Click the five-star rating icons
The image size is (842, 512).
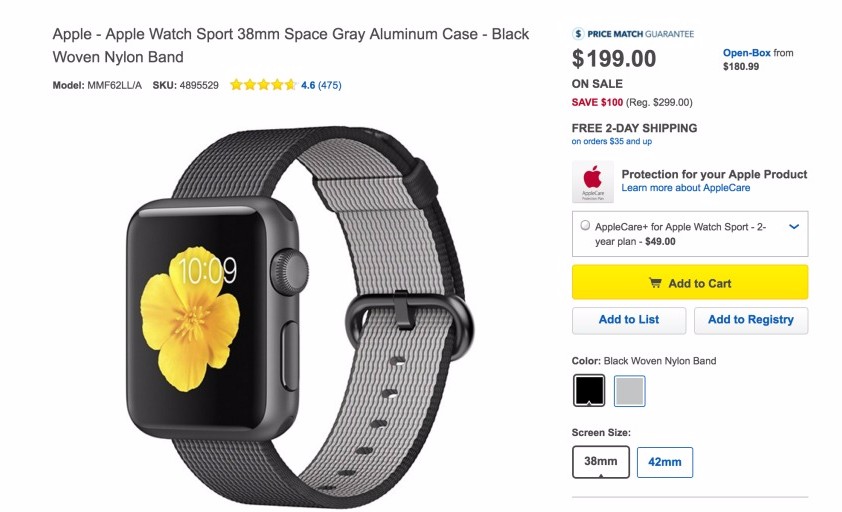coord(263,85)
